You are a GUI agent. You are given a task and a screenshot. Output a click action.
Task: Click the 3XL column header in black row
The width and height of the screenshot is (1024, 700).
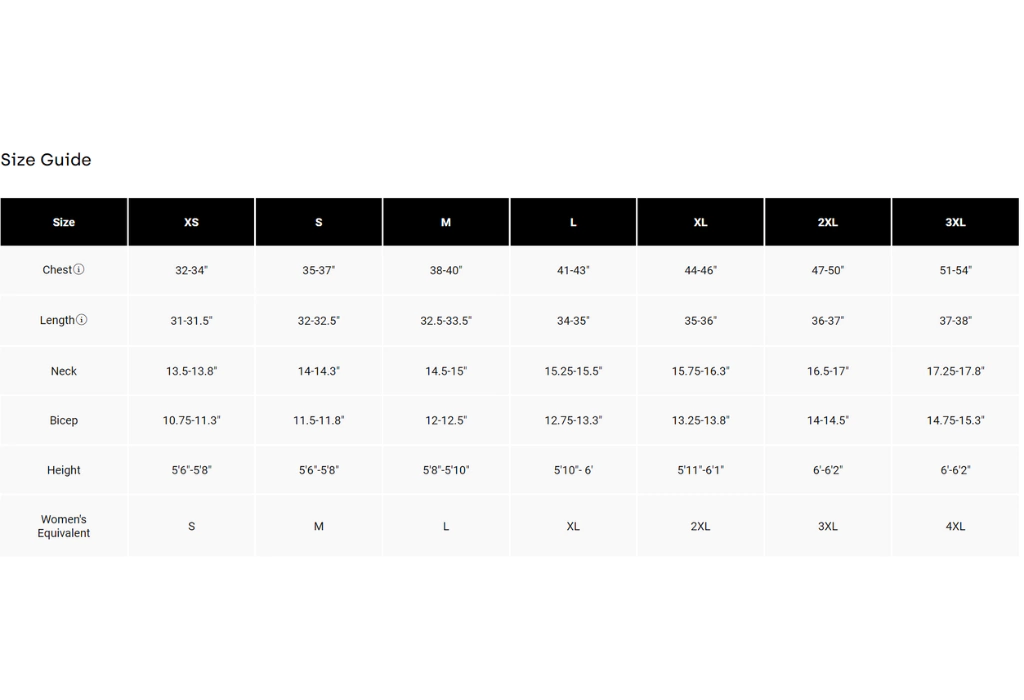point(955,222)
